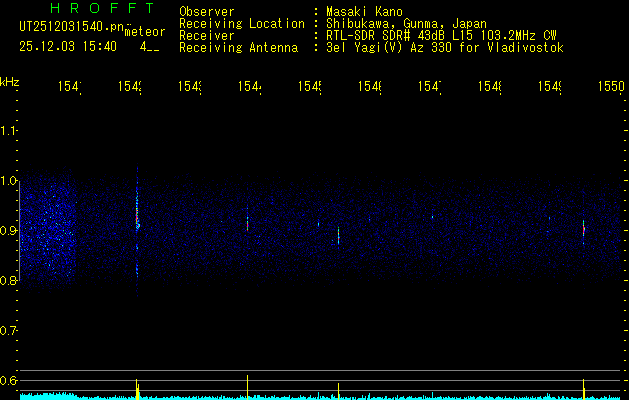The height and width of the screenshot is (400, 629).
Task: Click the brightest multicolored meteor echo streak
Action: pyautogui.click(x=137, y=222)
